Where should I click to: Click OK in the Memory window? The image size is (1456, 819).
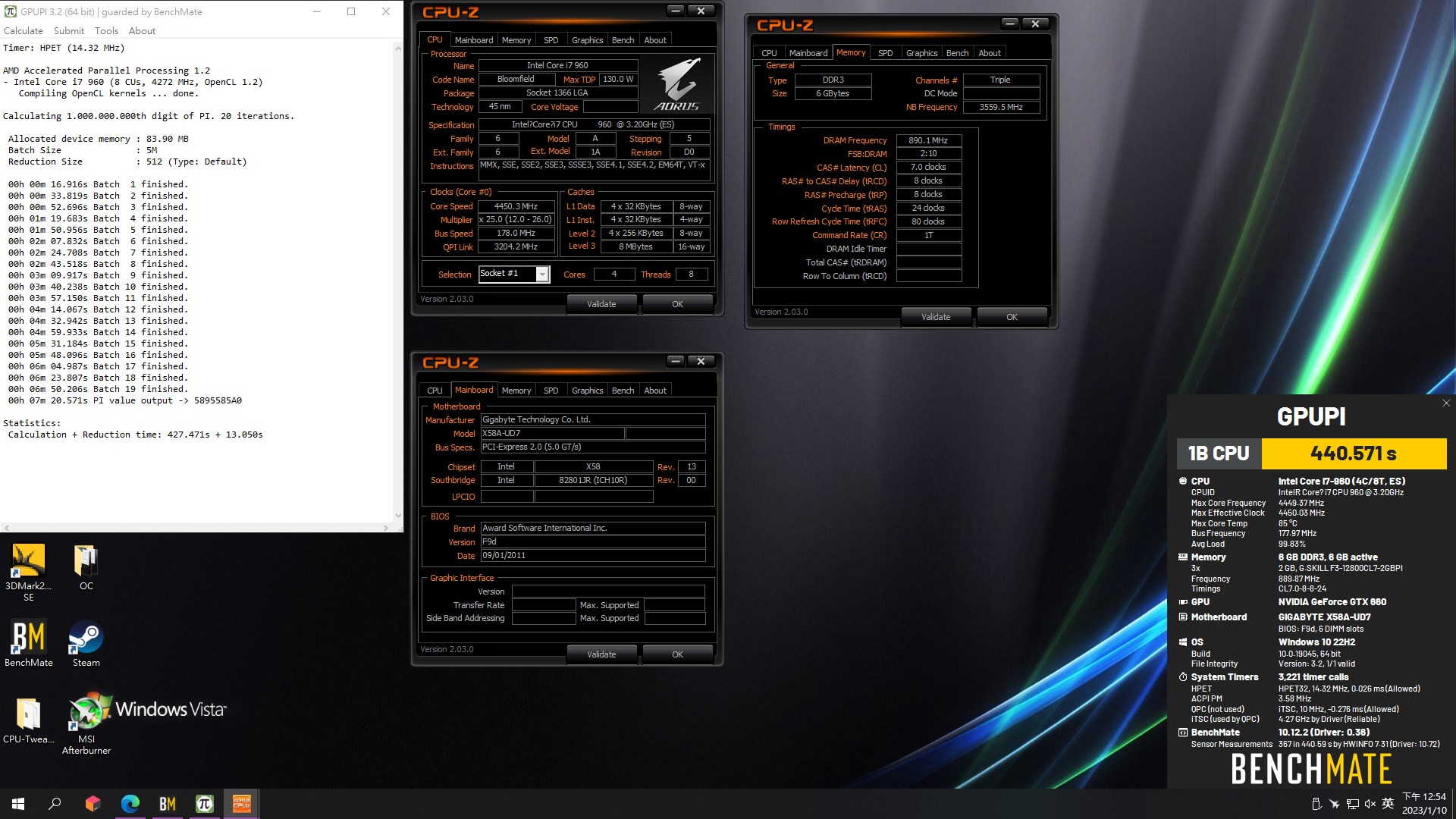coord(1012,317)
